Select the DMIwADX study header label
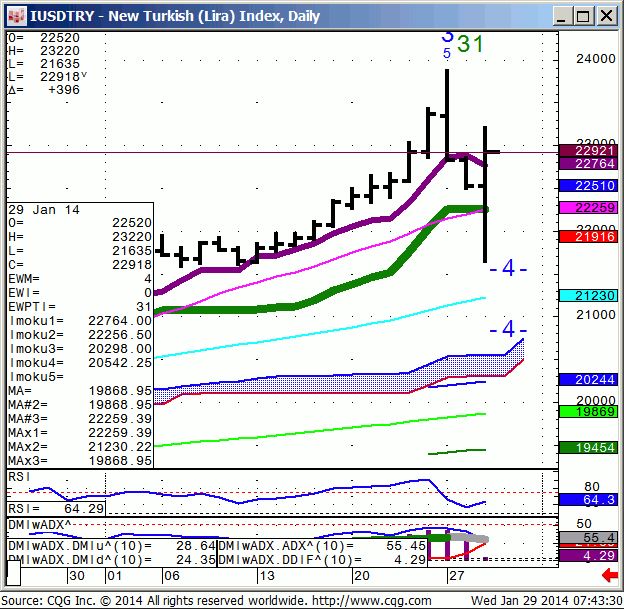 pos(39,523)
